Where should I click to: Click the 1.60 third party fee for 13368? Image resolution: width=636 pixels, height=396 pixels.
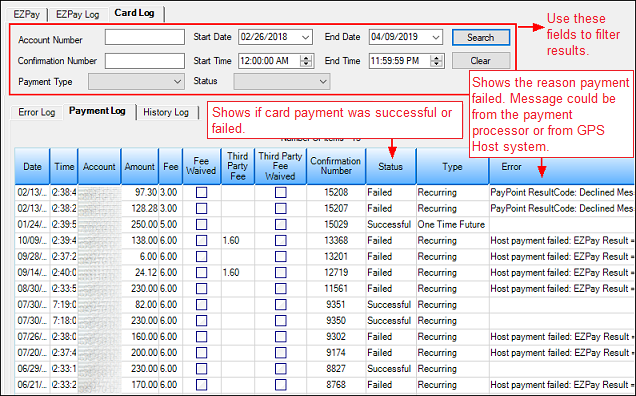pos(238,241)
